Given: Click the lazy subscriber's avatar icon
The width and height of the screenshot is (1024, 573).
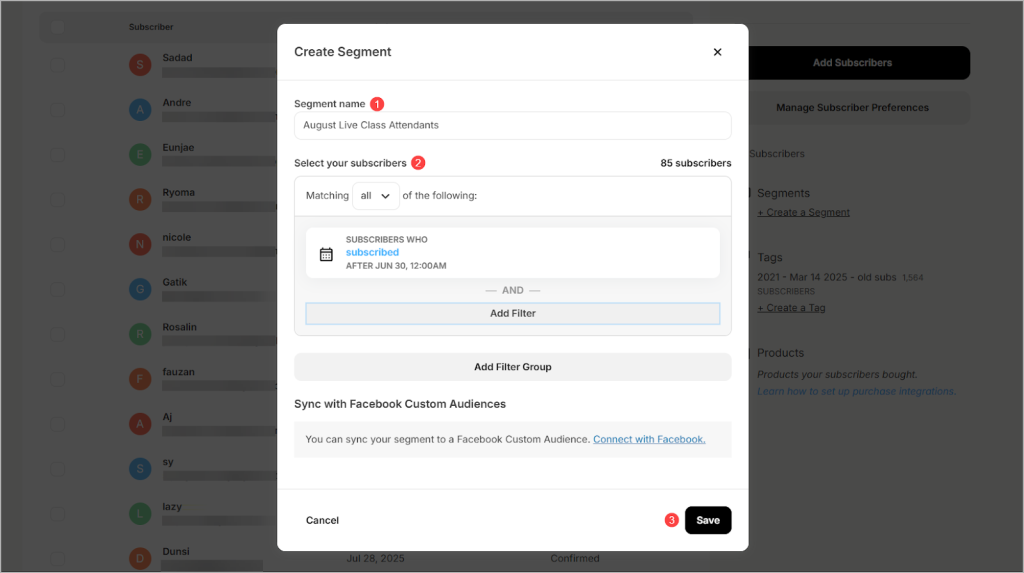Looking at the screenshot, I should click(x=141, y=514).
